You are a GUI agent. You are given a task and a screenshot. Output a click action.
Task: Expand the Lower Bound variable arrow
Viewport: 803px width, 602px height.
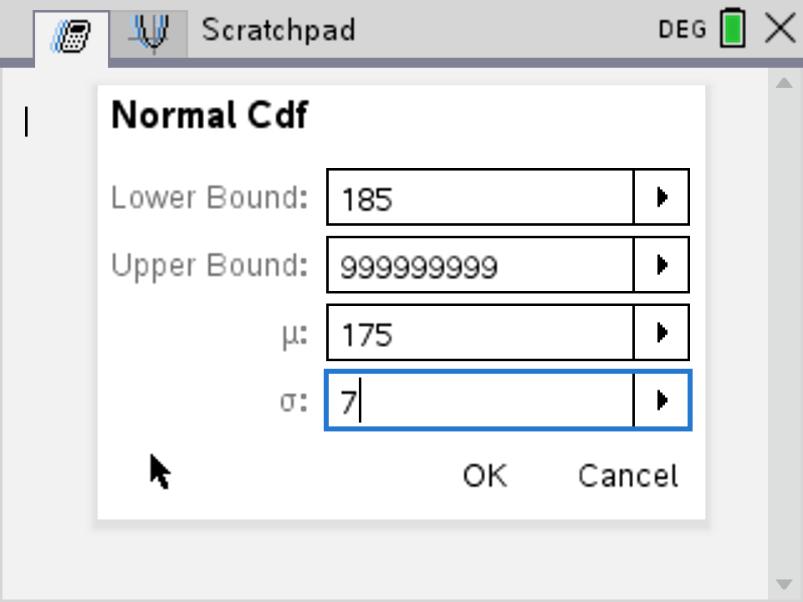pyautogui.click(x=661, y=198)
